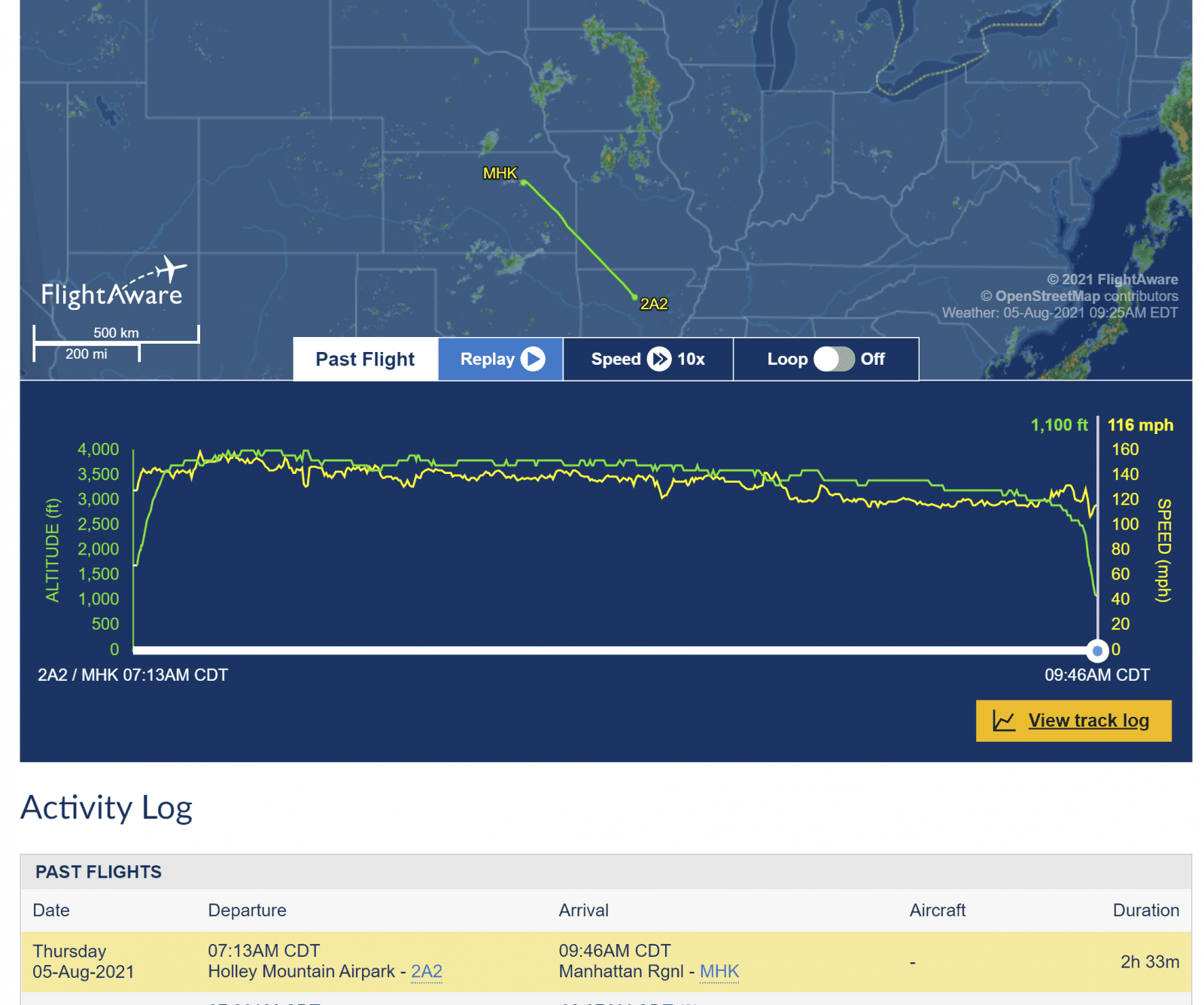Viewport: 1204px width, 1005px height.
Task: Select the Thursday 05-Aug-2021 flight row
Action: coord(602,961)
